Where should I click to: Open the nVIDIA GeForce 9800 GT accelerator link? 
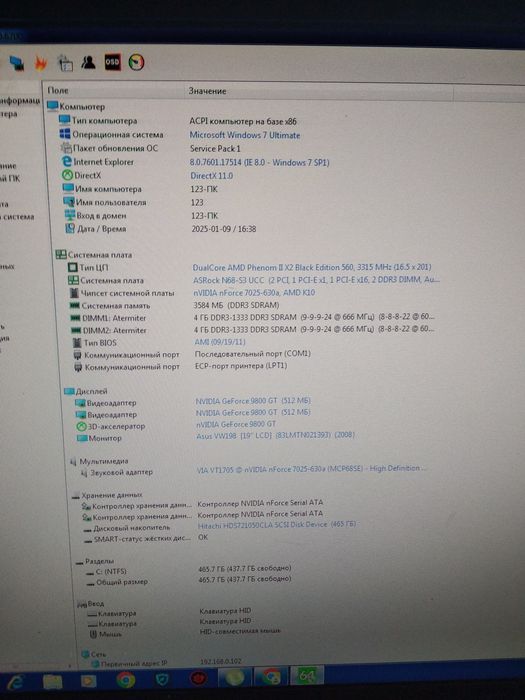(236, 424)
